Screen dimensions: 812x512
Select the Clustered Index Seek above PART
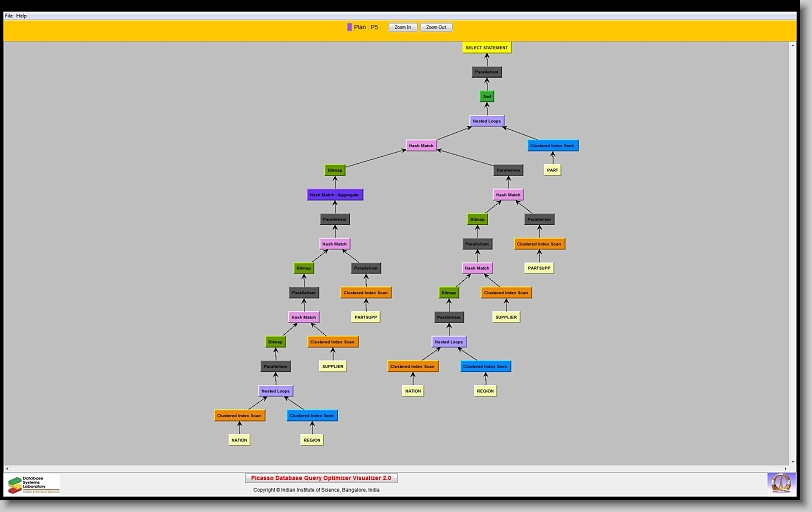click(552, 145)
